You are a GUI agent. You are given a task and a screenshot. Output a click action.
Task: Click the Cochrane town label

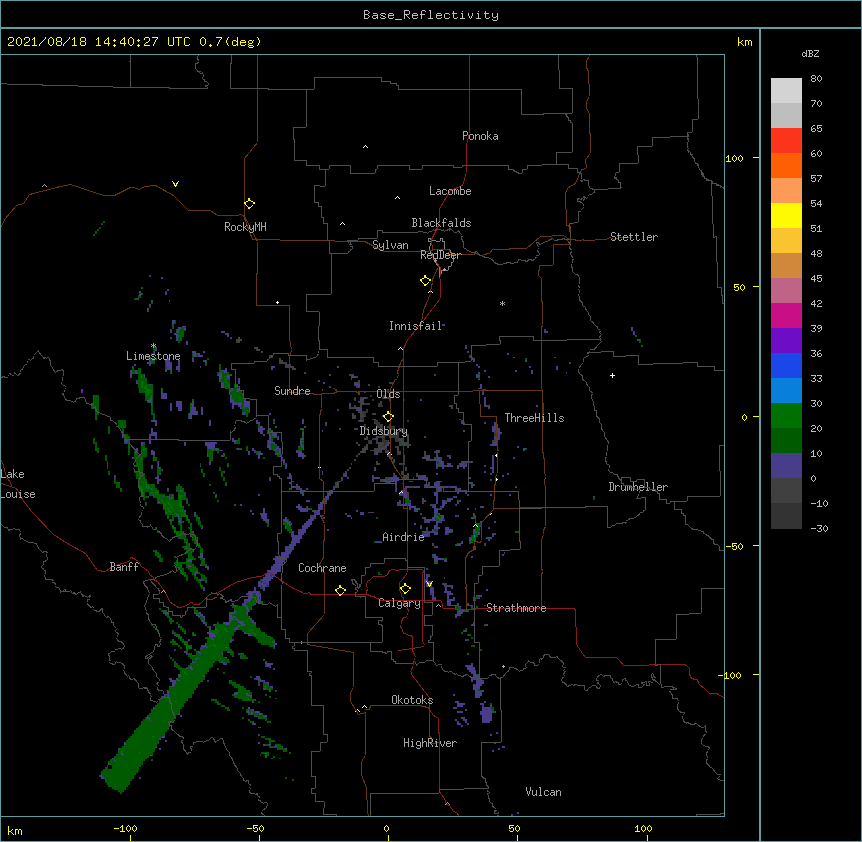(x=322, y=568)
